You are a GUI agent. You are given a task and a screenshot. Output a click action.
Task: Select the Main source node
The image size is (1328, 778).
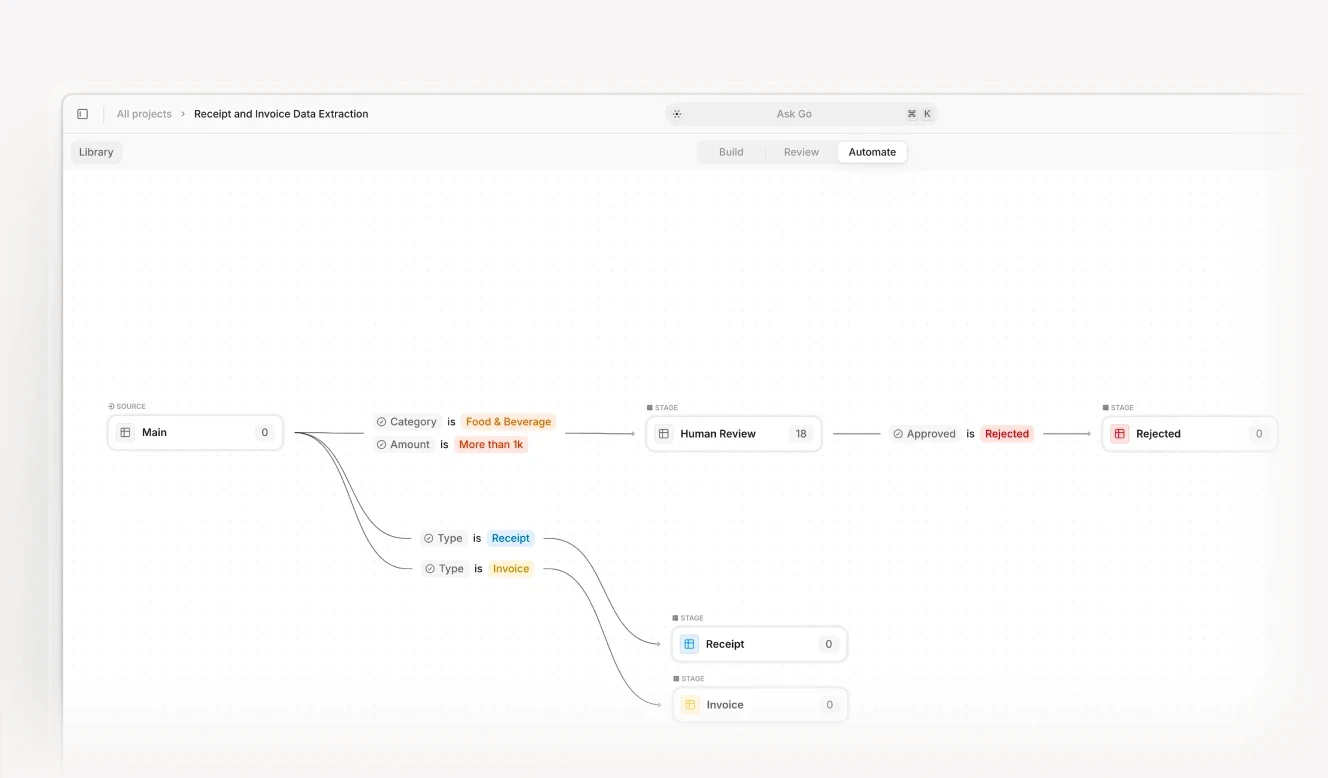click(195, 433)
